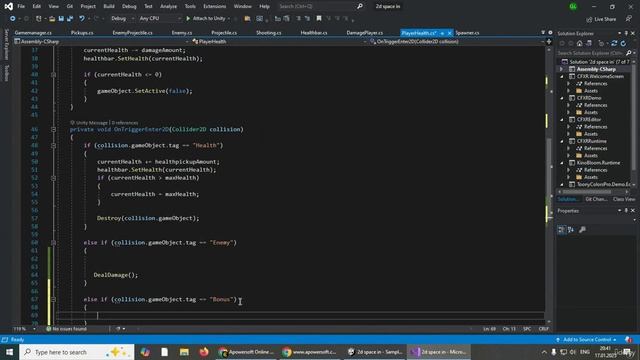Click the Categorized icon in Properties

pos(562,230)
